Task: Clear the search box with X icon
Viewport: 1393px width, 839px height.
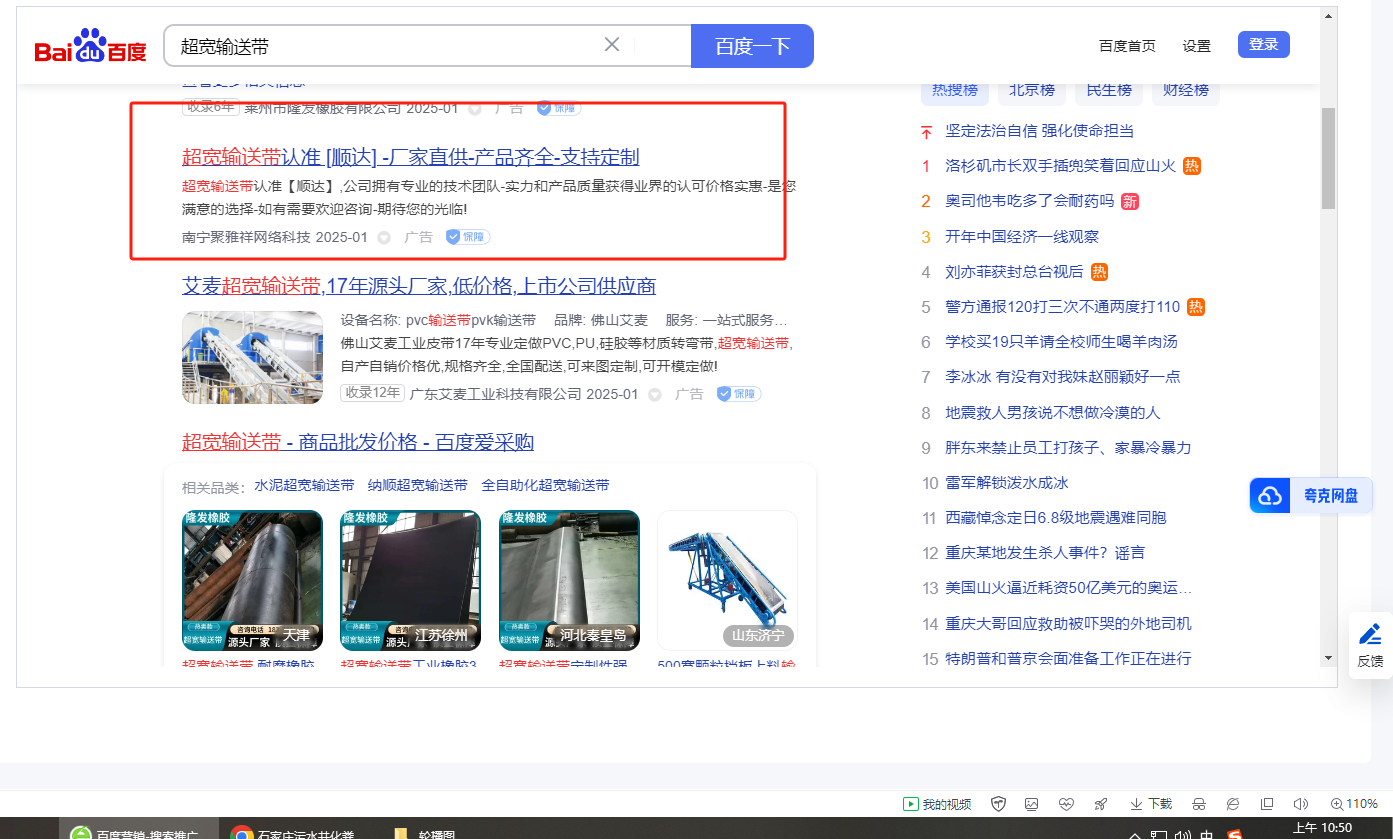Action: [612, 45]
